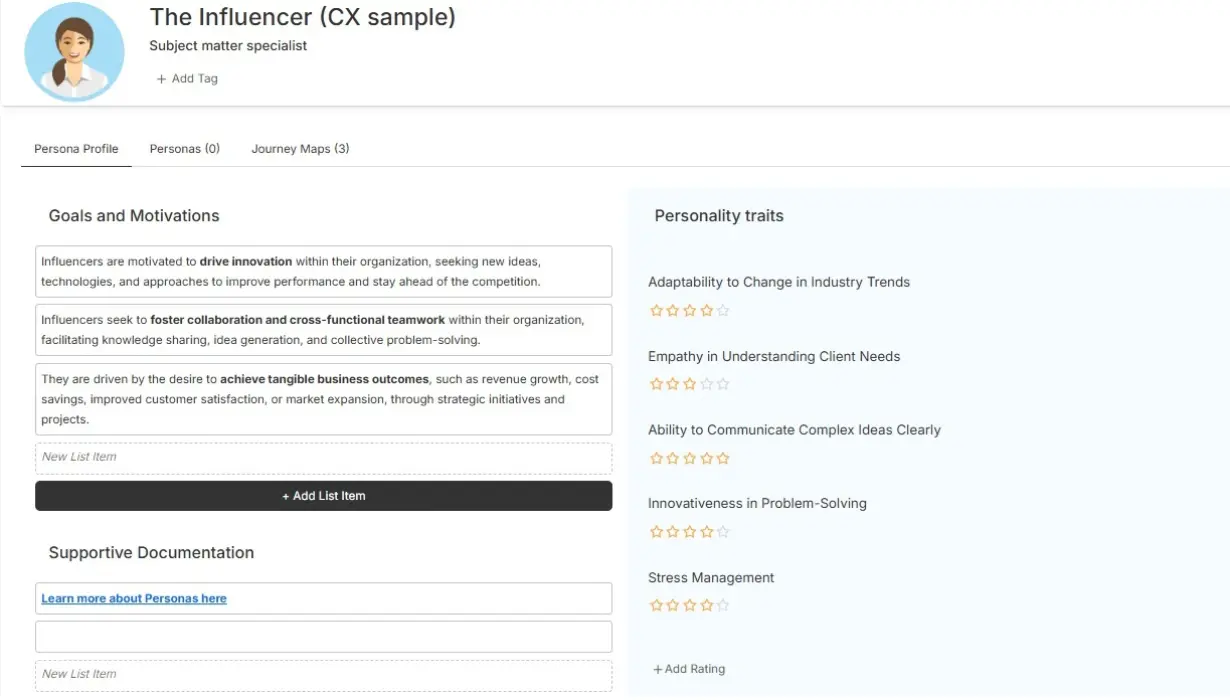Switch to the Journey Maps tab
The image size is (1230, 700).
point(300,148)
